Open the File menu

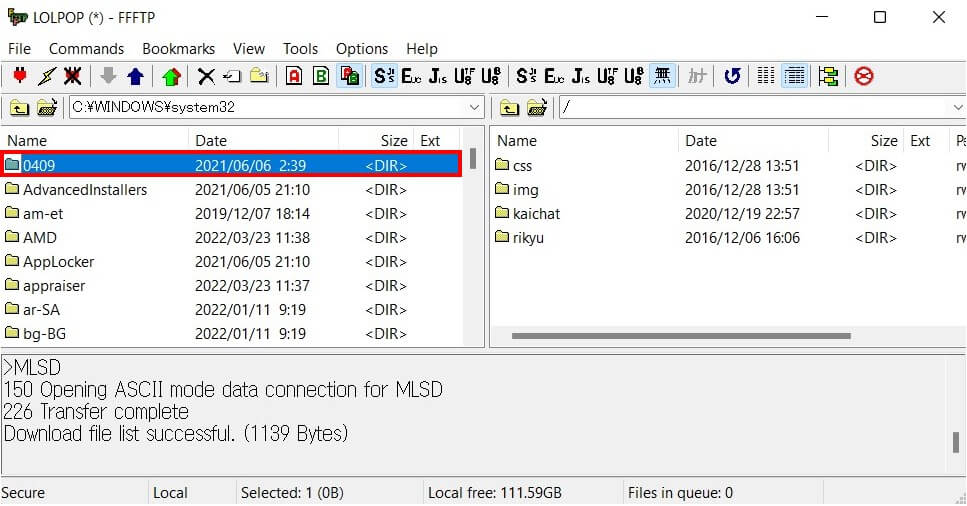19,49
